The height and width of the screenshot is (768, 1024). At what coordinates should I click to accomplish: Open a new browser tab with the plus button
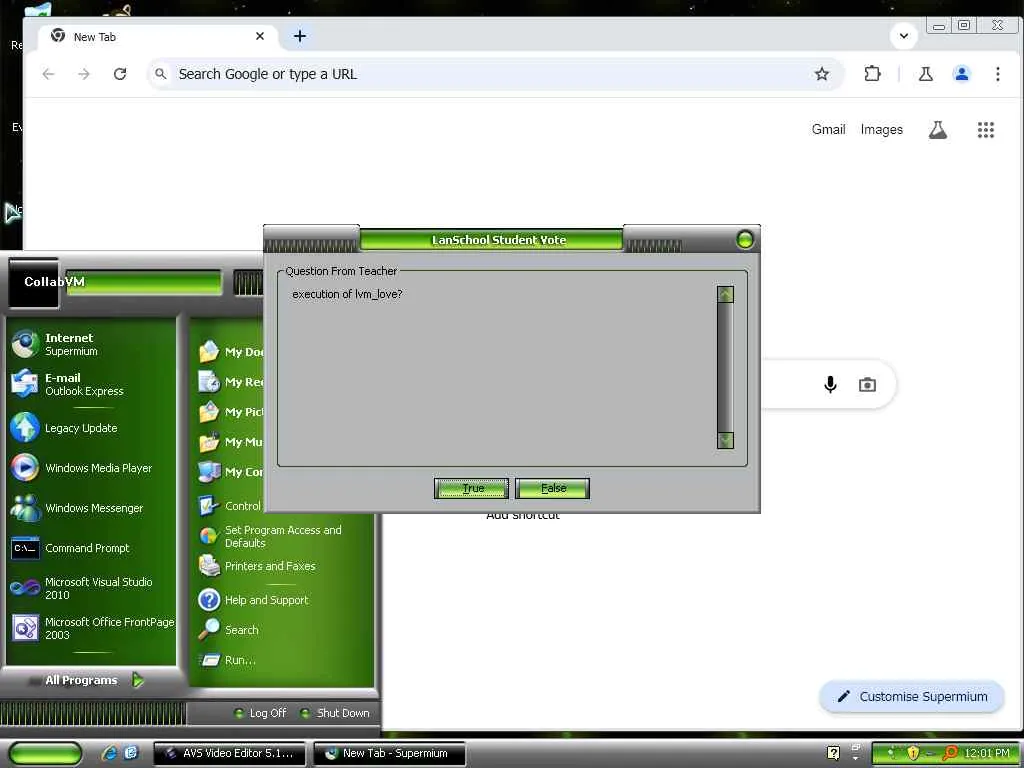tap(300, 37)
